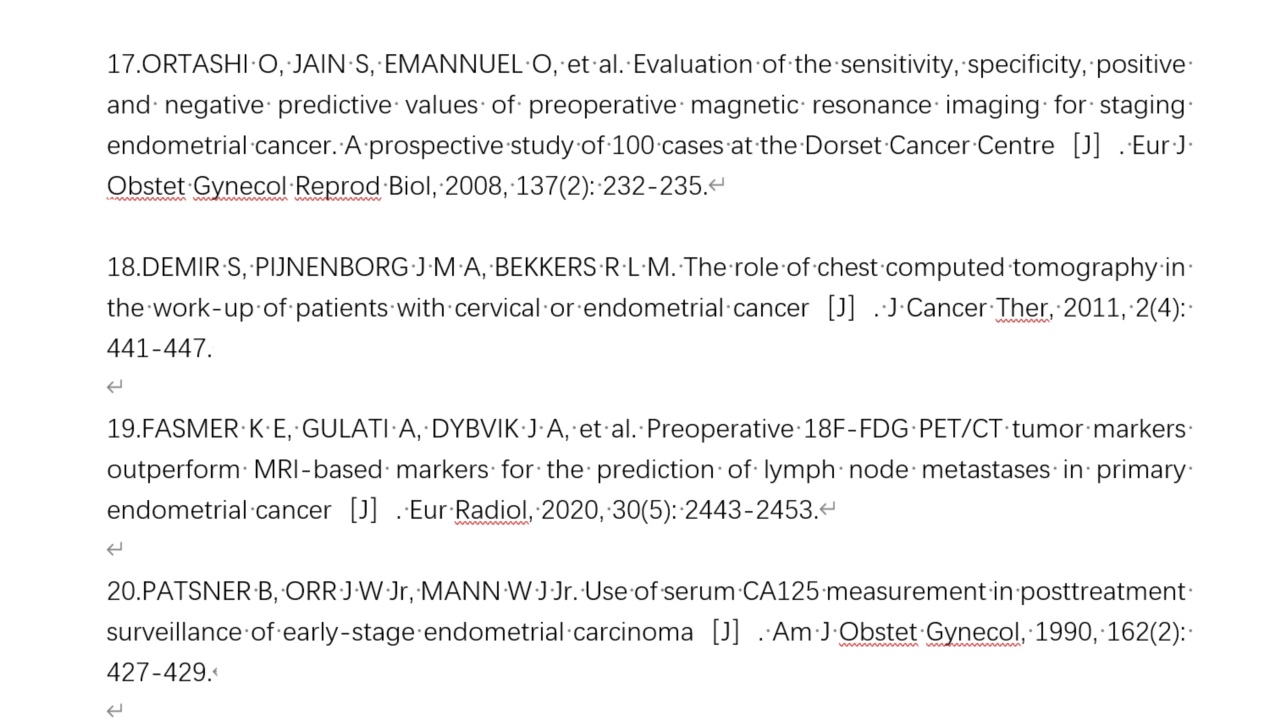Click the underlined word 'Obstet' in reference 17
Viewport: 1280px width, 720px height.
[146, 186]
